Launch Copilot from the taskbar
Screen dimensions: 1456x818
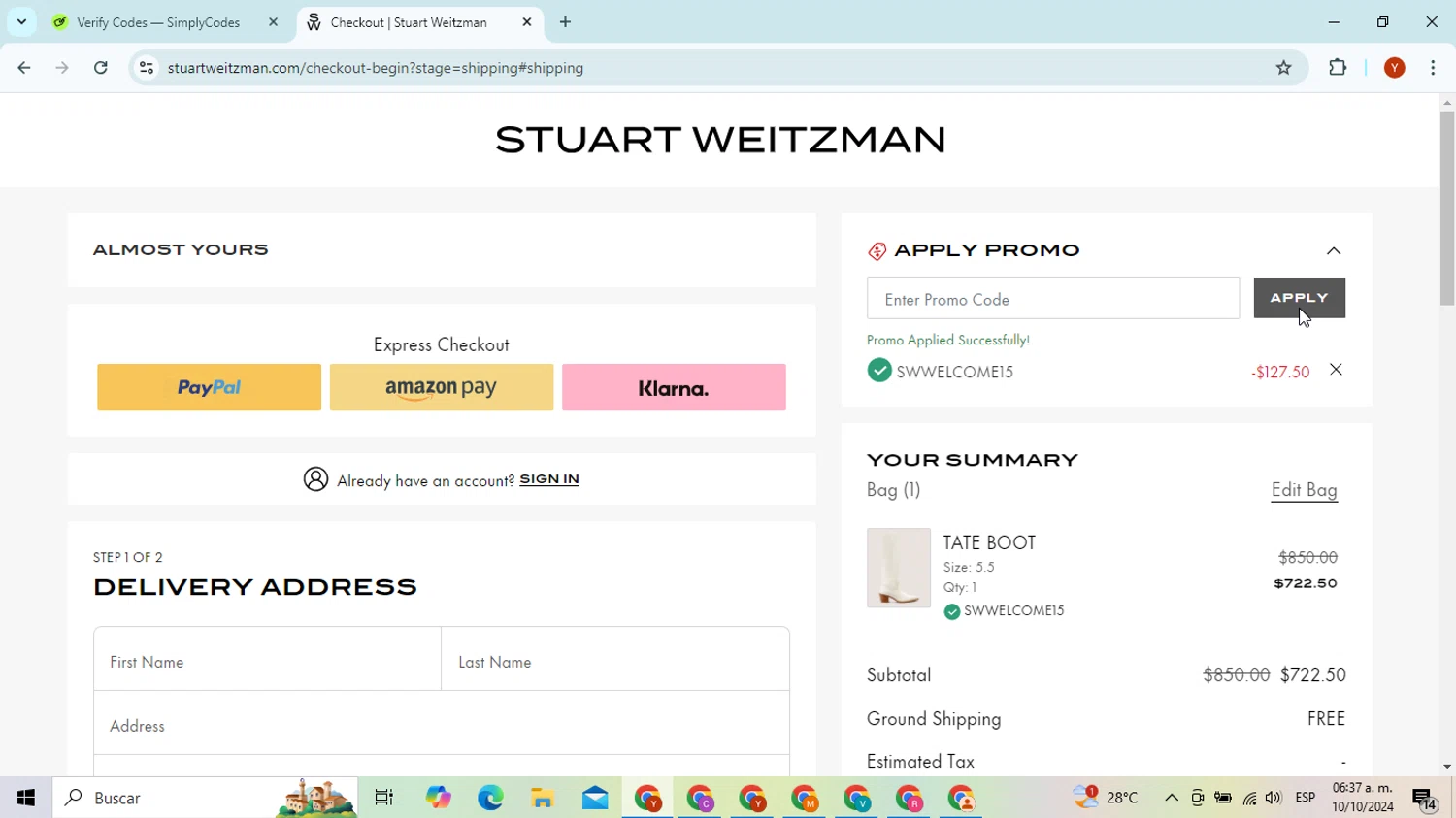coord(439,798)
